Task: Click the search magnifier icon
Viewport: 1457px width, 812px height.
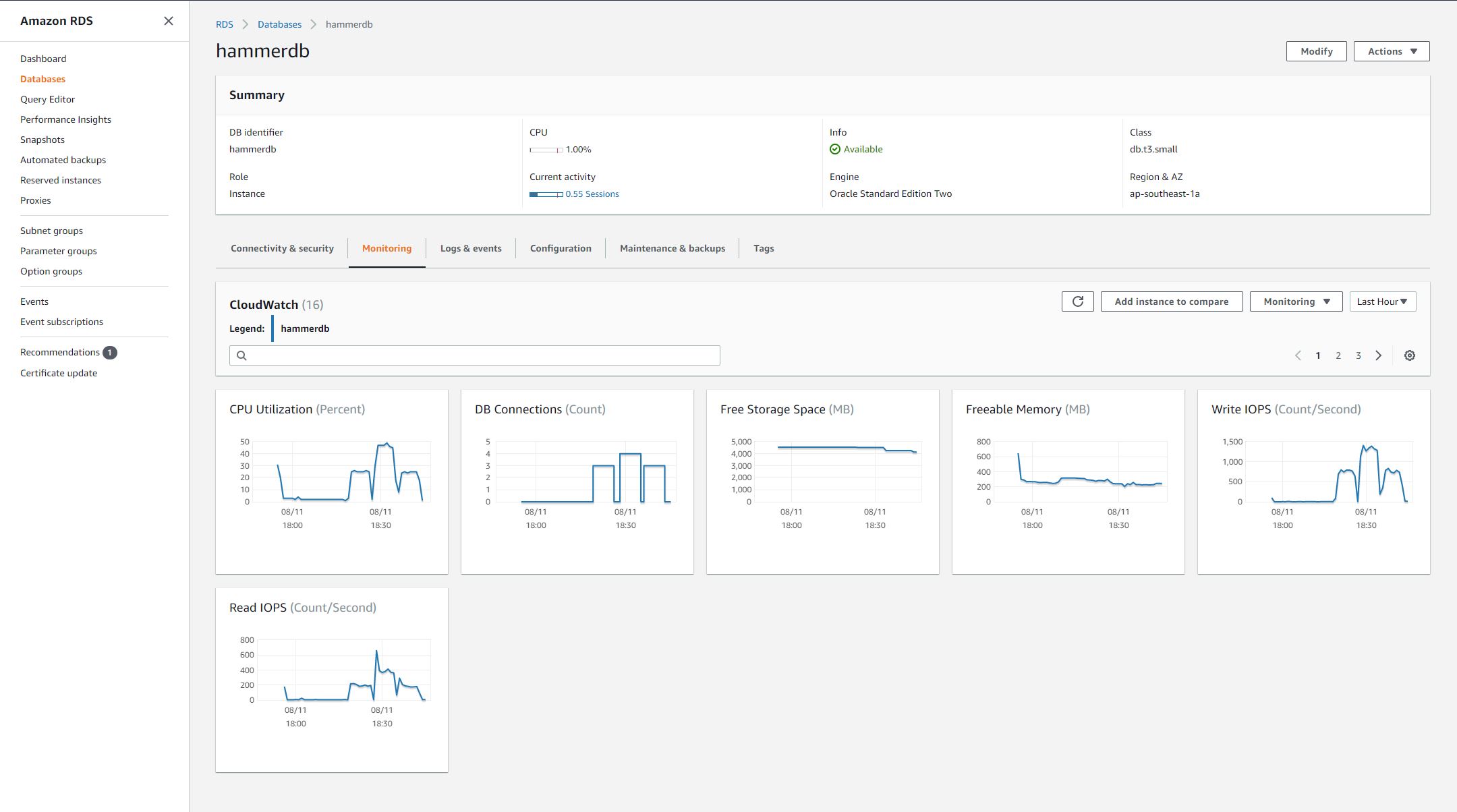Action: tap(241, 355)
